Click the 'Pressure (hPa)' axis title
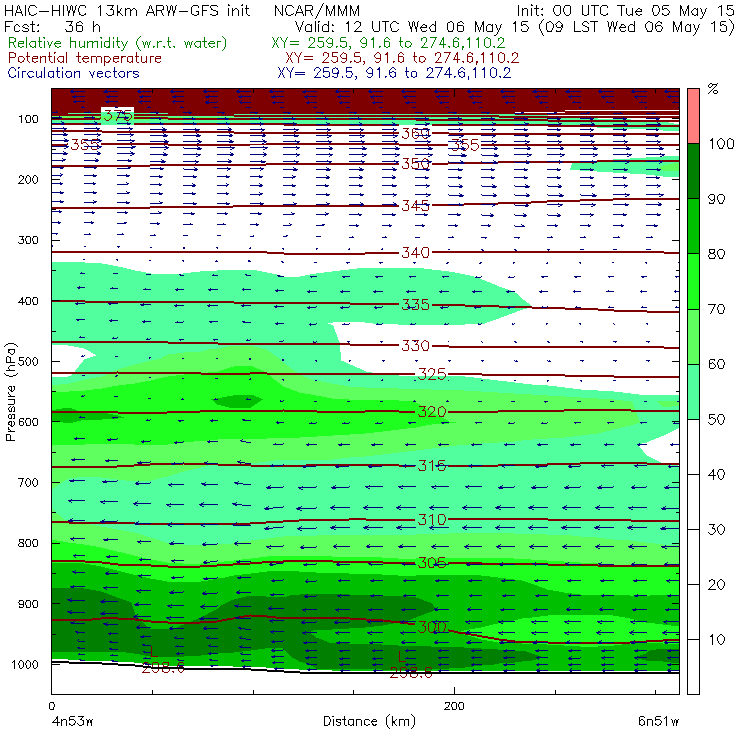Viewport: 740px width, 740px height. pos(10,392)
